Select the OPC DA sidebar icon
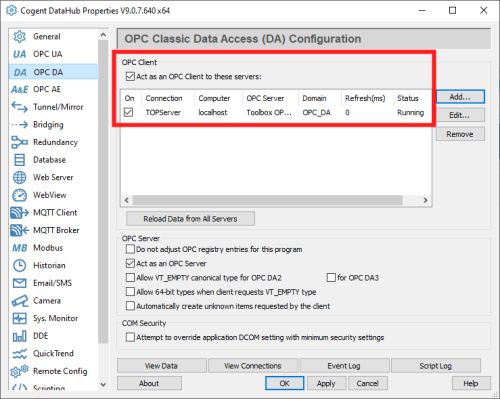 click(20, 72)
